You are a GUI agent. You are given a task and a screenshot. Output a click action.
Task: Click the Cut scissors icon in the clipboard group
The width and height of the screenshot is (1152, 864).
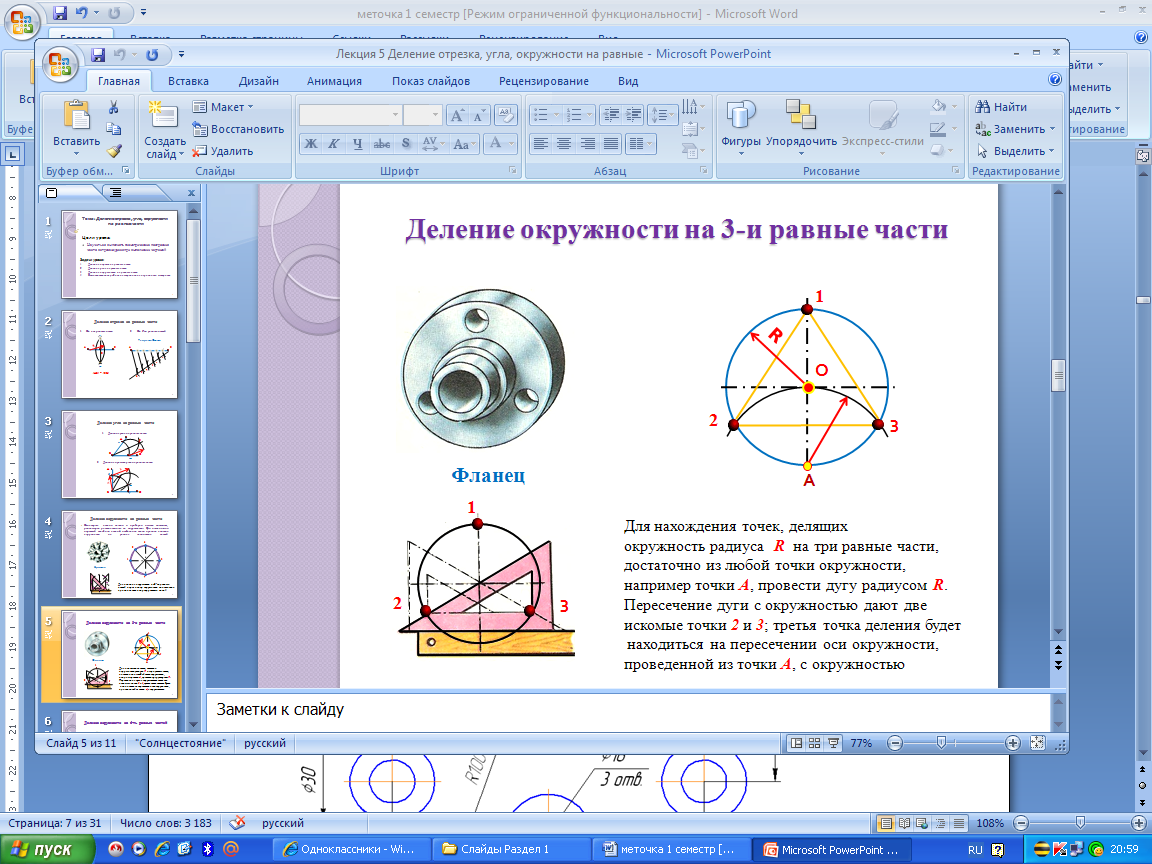click(114, 107)
